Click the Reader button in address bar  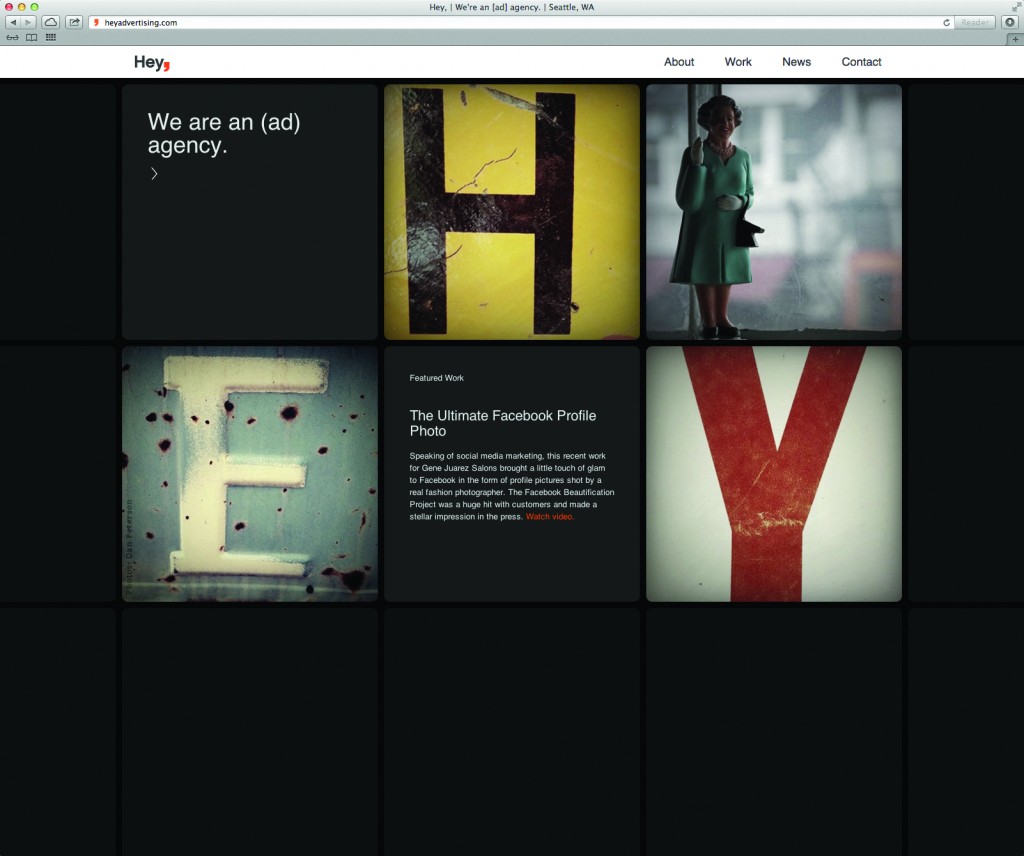[x=974, y=22]
